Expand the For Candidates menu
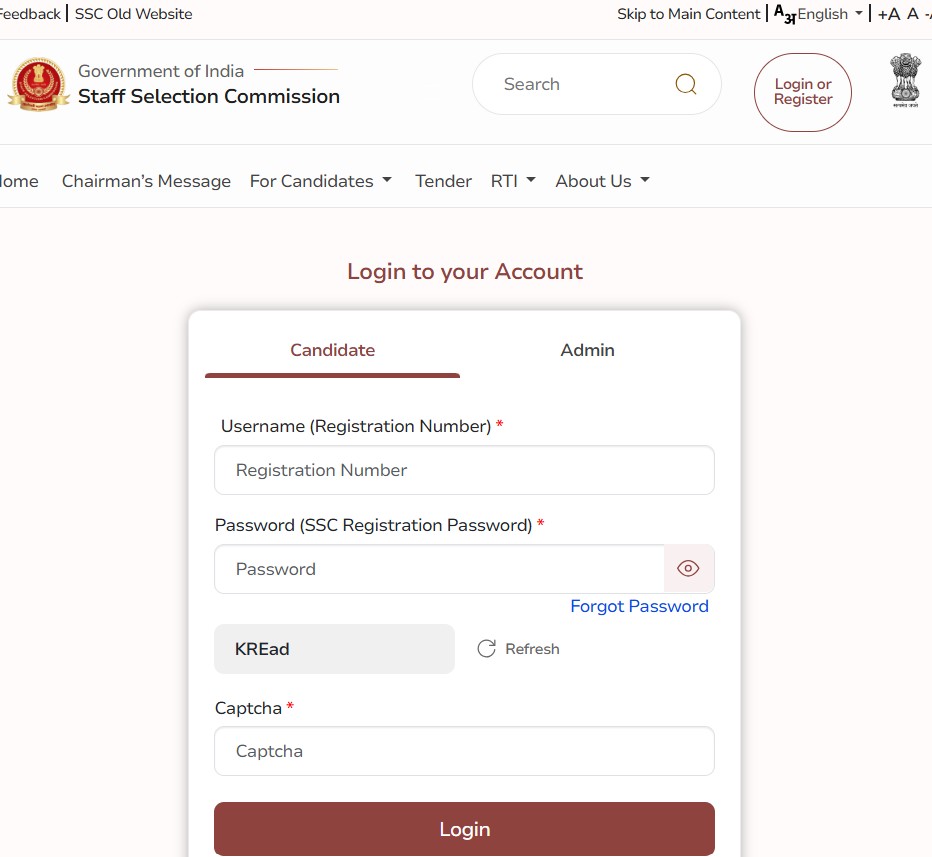The image size is (932, 857). coord(320,181)
